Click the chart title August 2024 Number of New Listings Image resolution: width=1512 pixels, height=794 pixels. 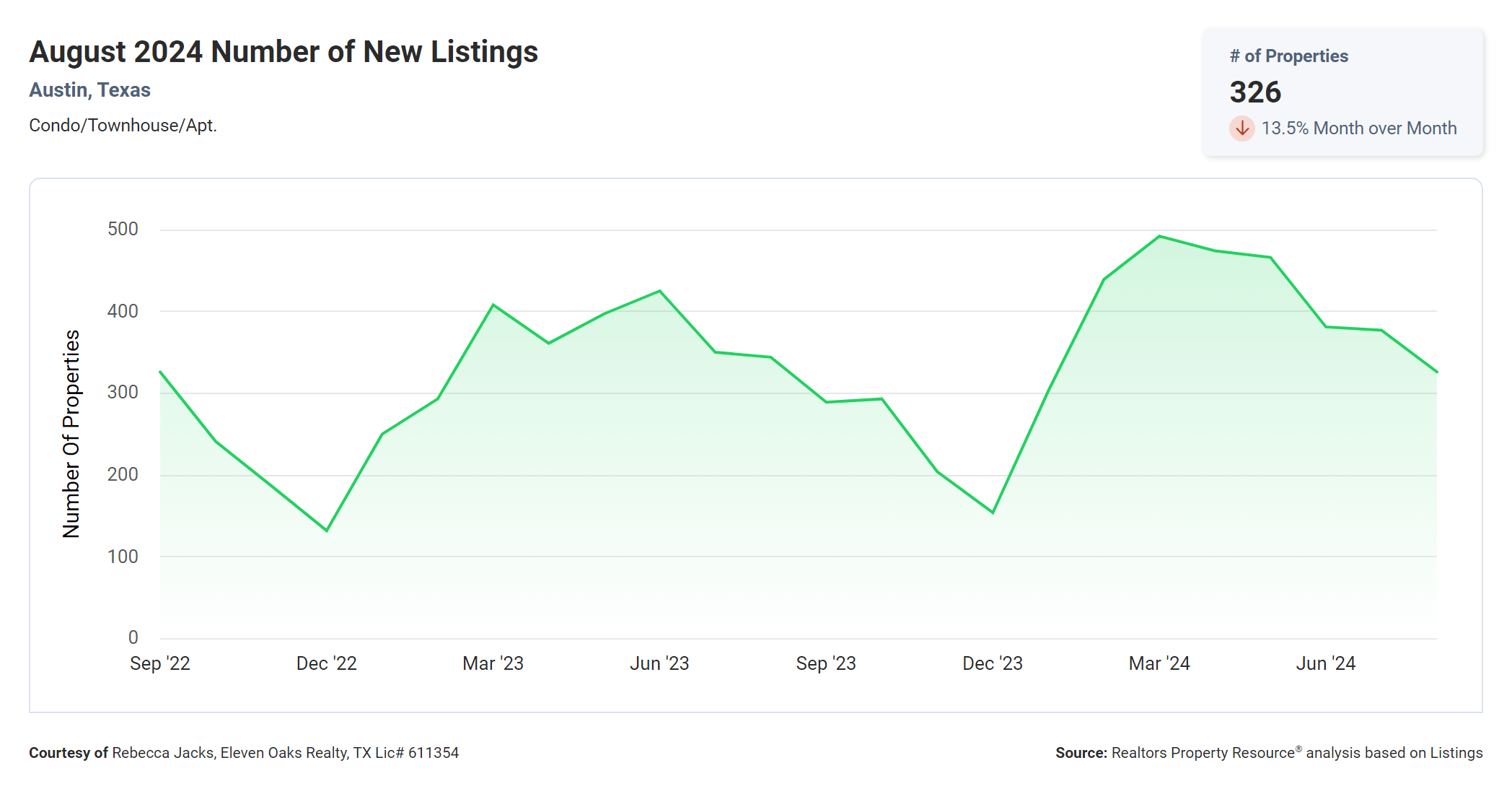click(283, 52)
